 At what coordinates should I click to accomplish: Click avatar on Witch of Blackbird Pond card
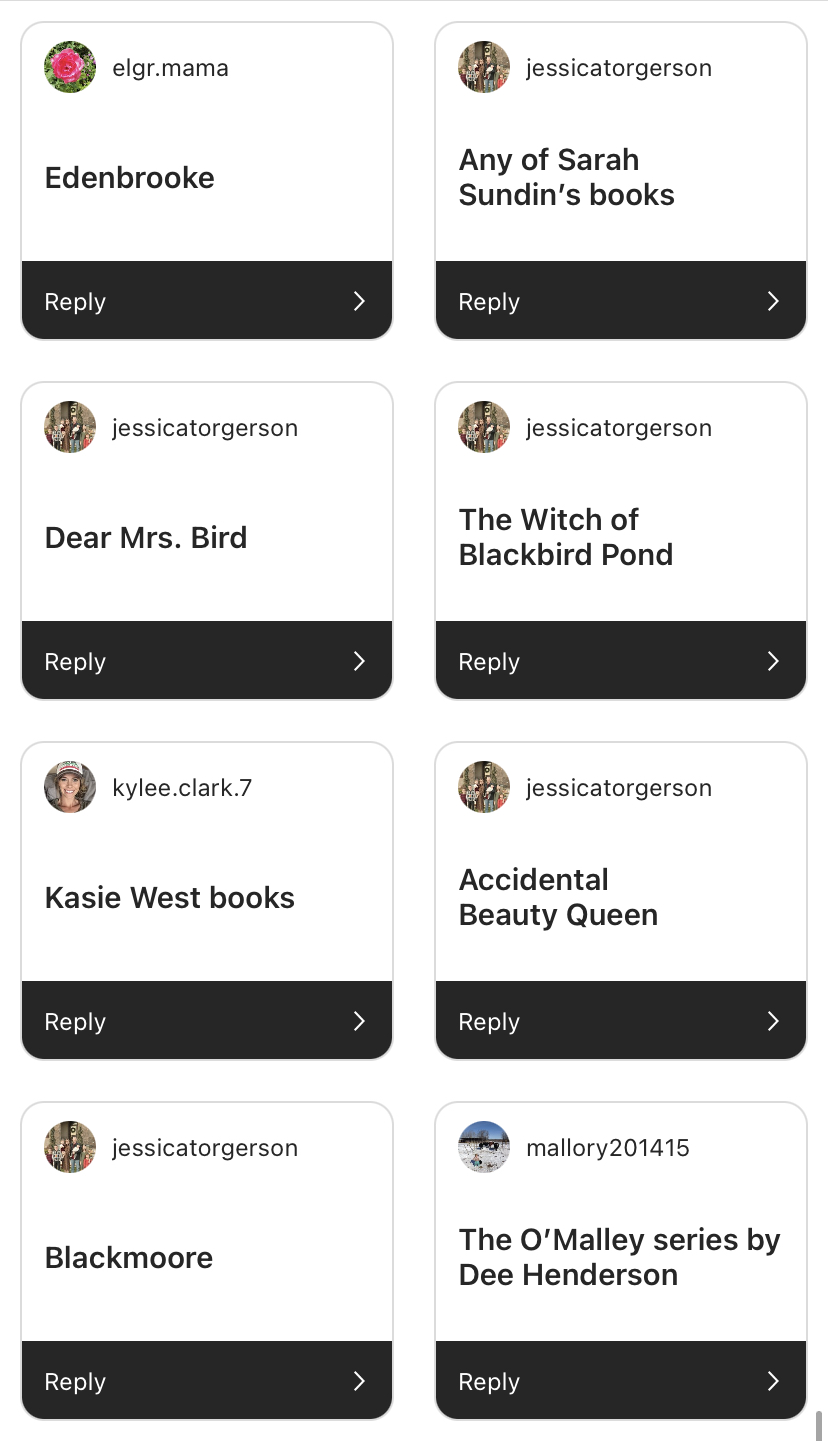tap(484, 427)
